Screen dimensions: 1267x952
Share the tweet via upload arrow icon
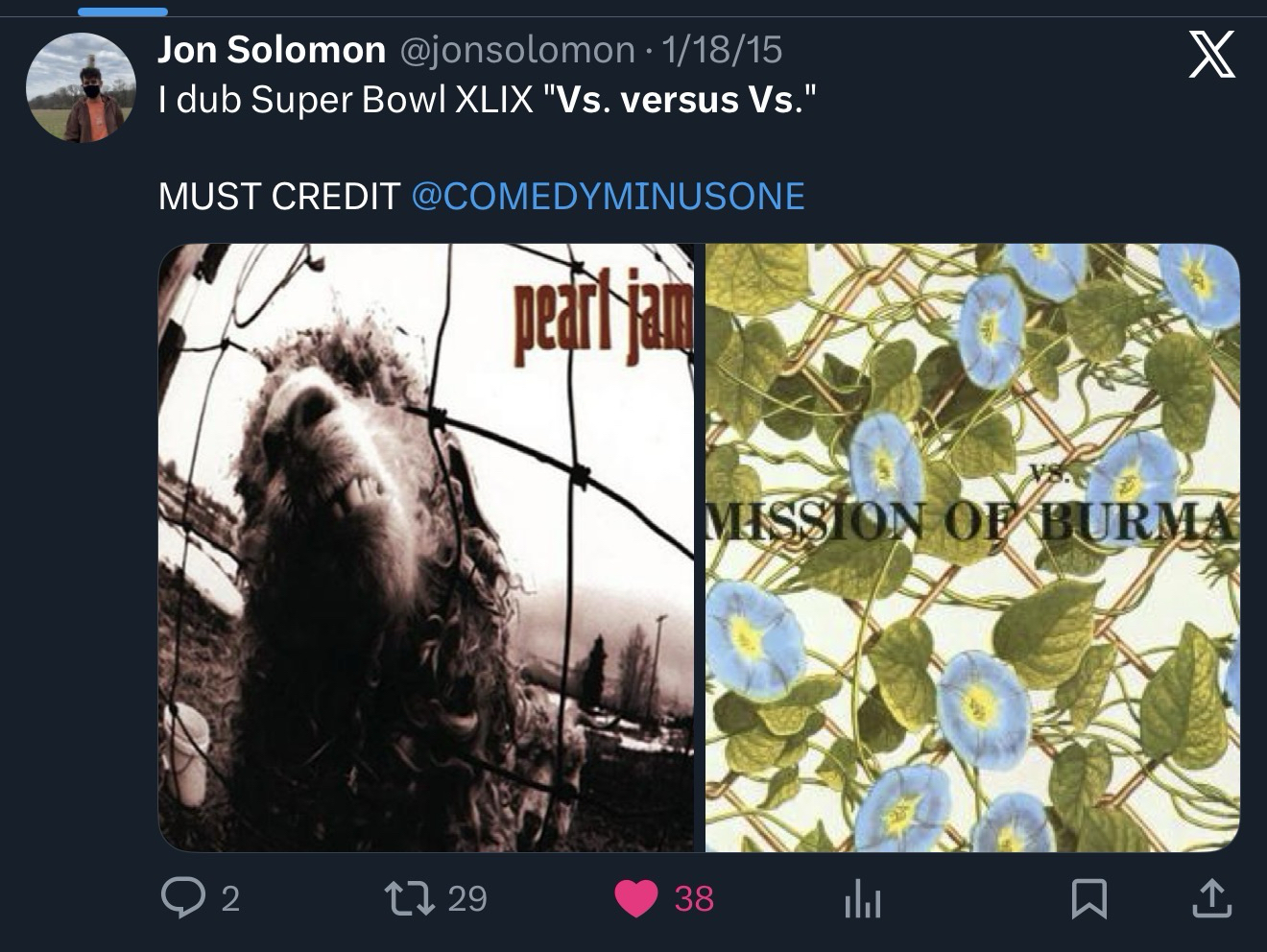1211,899
